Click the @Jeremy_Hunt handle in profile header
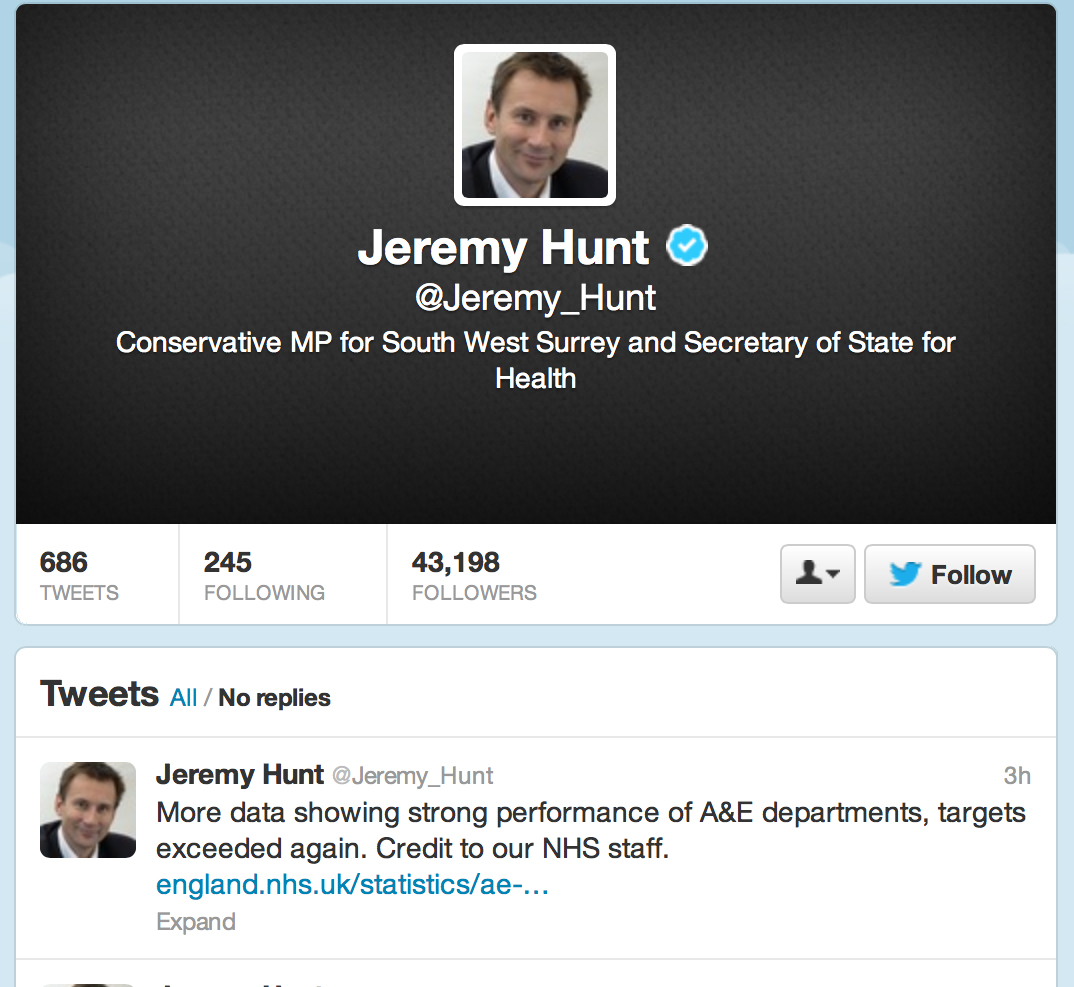Image resolution: width=1074 pixels, height=987 pixels. [x=535, y=298]
